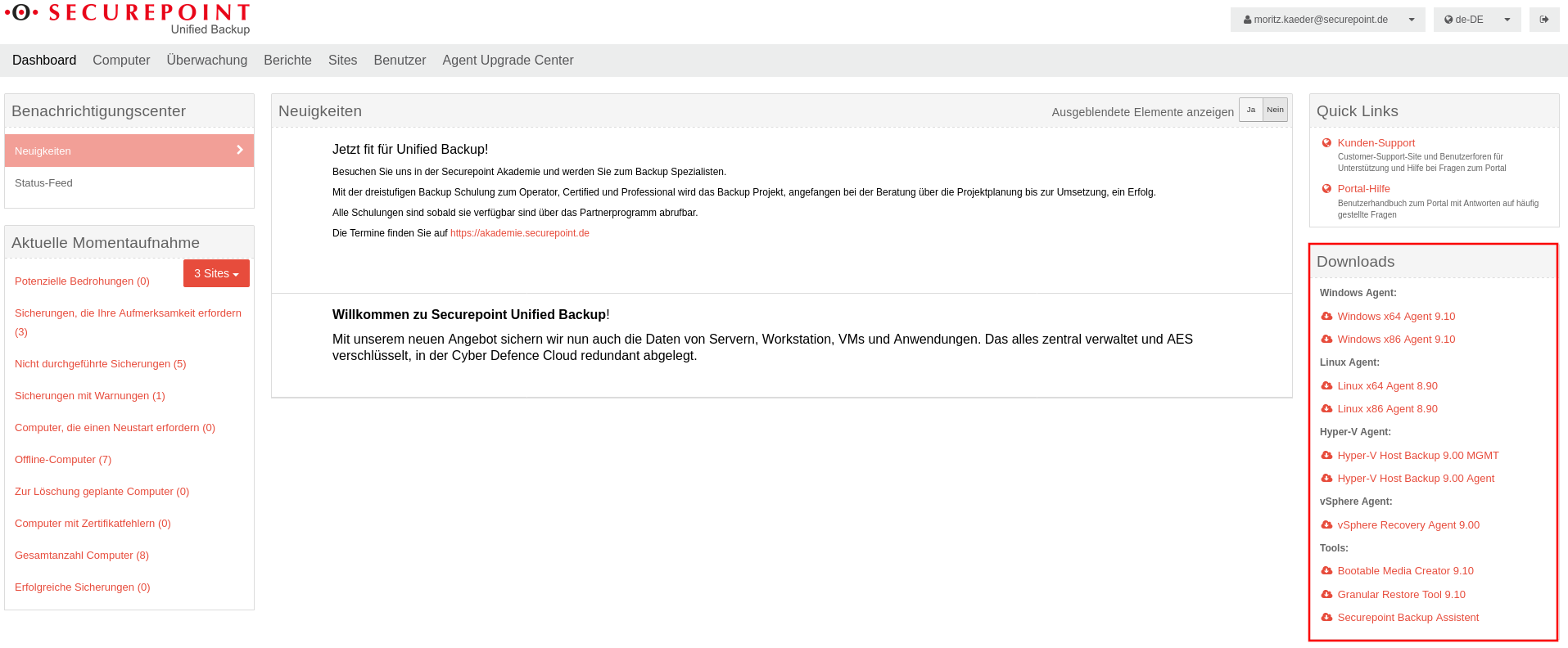Image resolution: width=1568 pixels, height=648 pixels.
Task: Open the Dashboard menu
Action: click(x=44, y=60)
